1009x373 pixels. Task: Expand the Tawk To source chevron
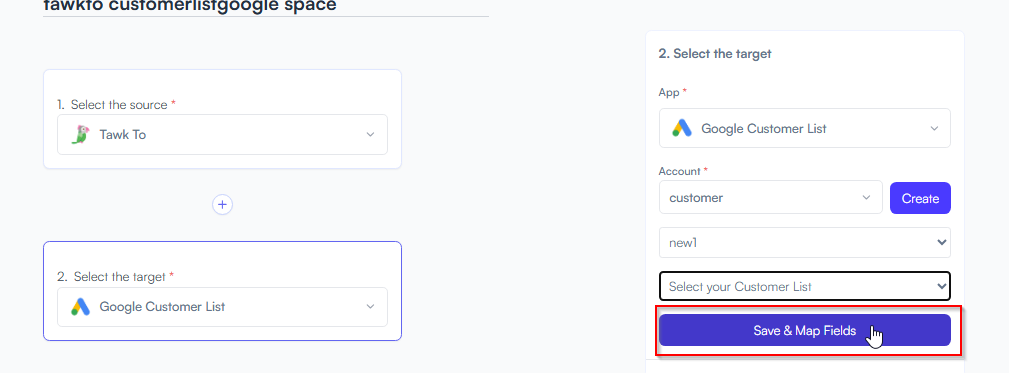[x=370, y=134]
